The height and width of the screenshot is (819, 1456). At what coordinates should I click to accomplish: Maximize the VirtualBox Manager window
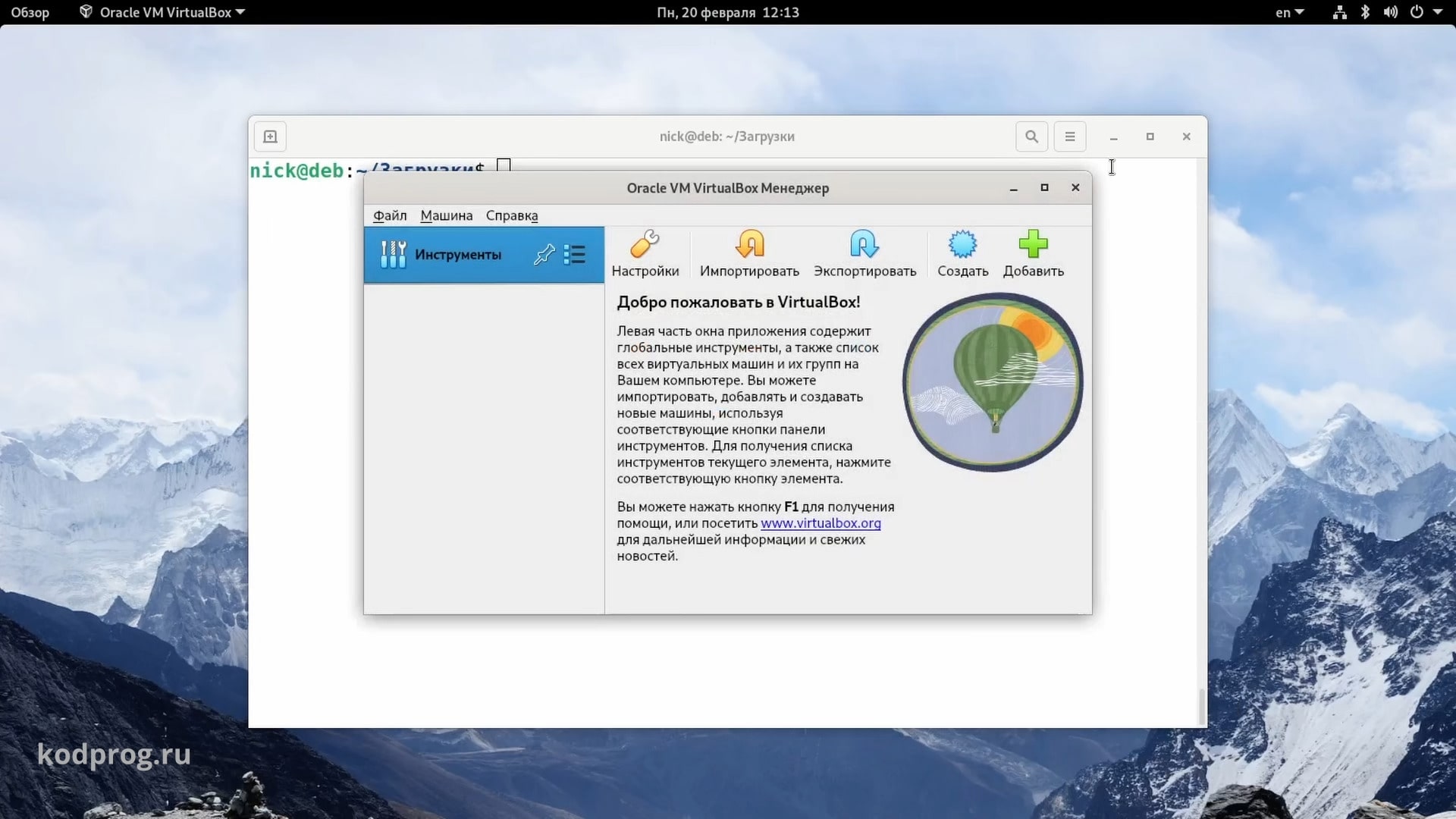[1044, 188]
